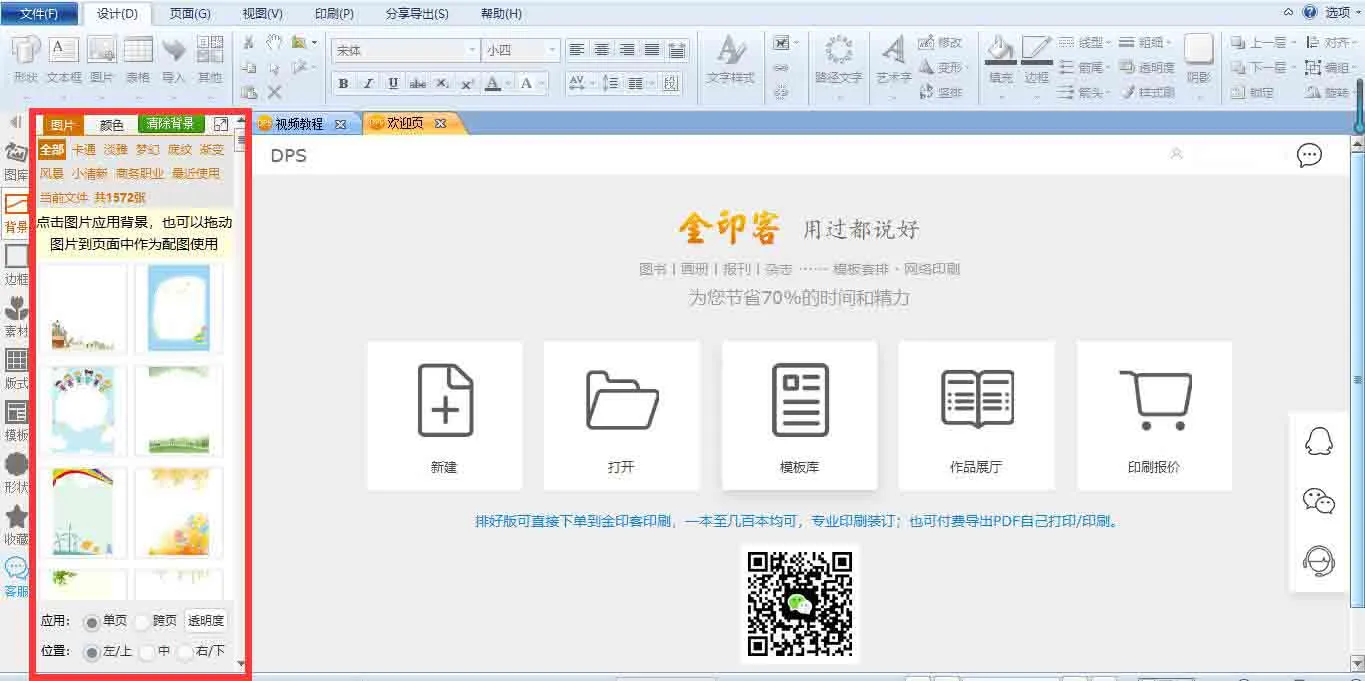Click the chat bubble icon beside DPS header
Screen dimensions: 1365x681
point(1309,155)
